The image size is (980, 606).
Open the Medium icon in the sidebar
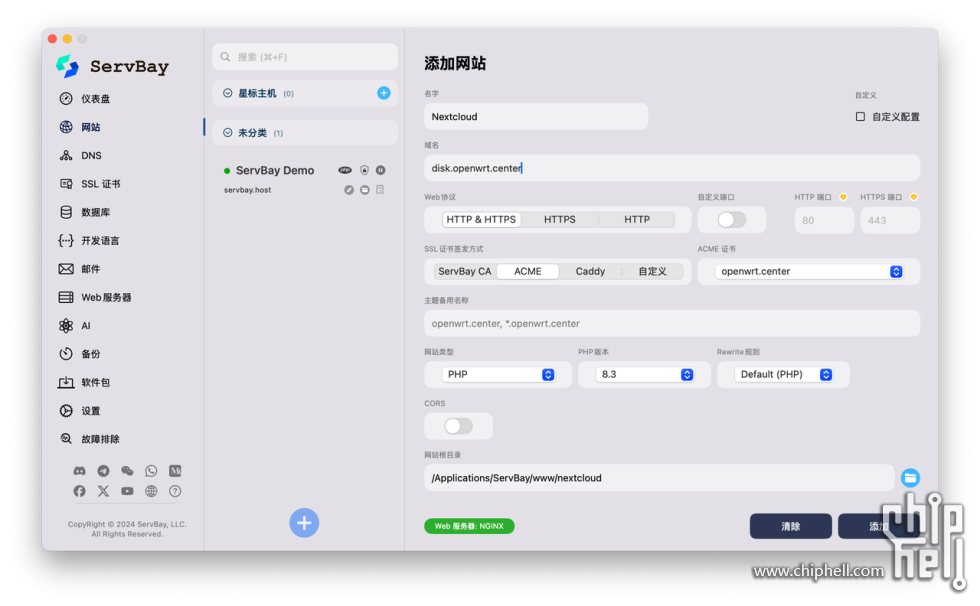pos(175,471)
